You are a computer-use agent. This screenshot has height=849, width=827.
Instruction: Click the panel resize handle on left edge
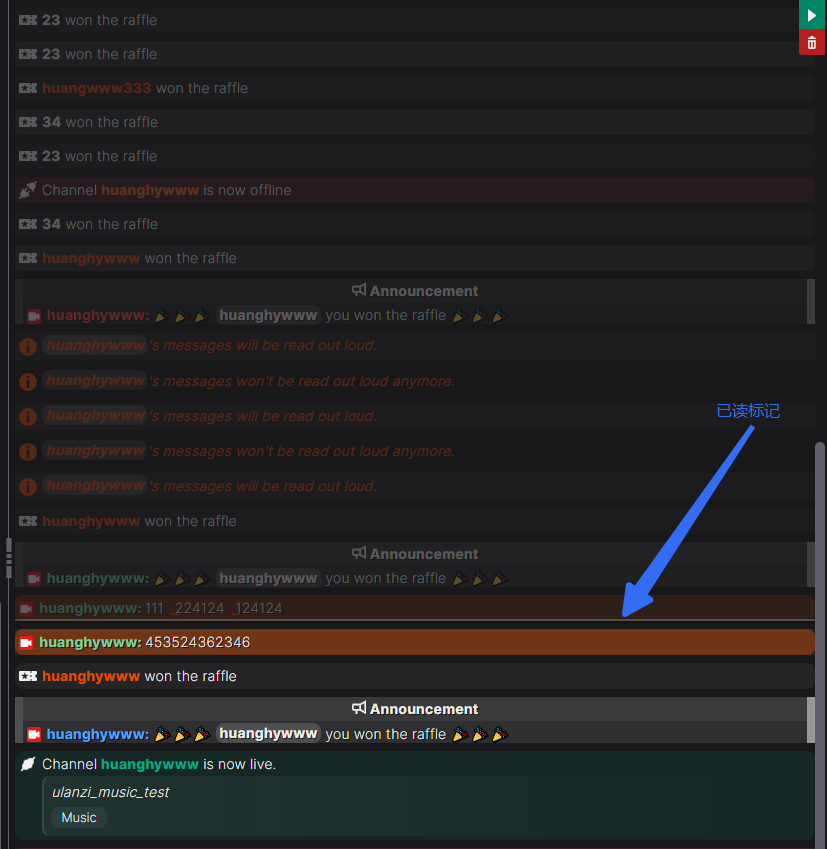point(8,555)
